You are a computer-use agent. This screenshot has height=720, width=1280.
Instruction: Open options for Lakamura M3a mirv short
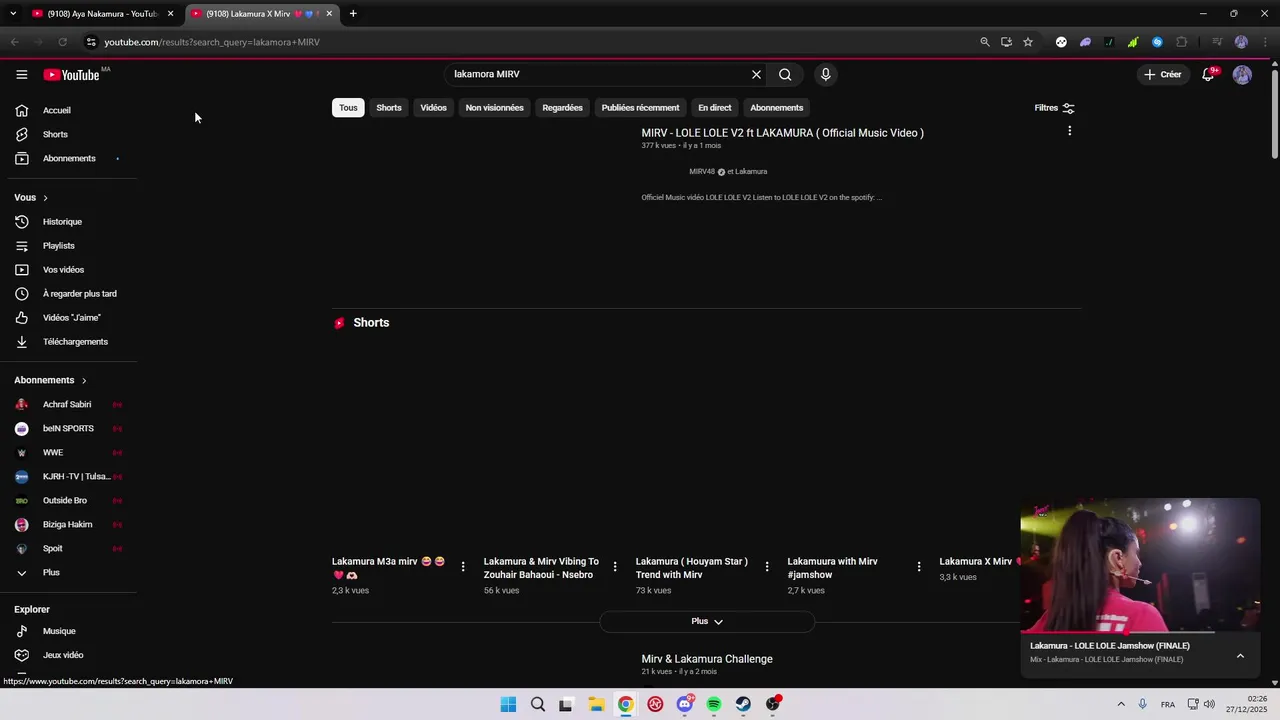(x=463, y=567)
